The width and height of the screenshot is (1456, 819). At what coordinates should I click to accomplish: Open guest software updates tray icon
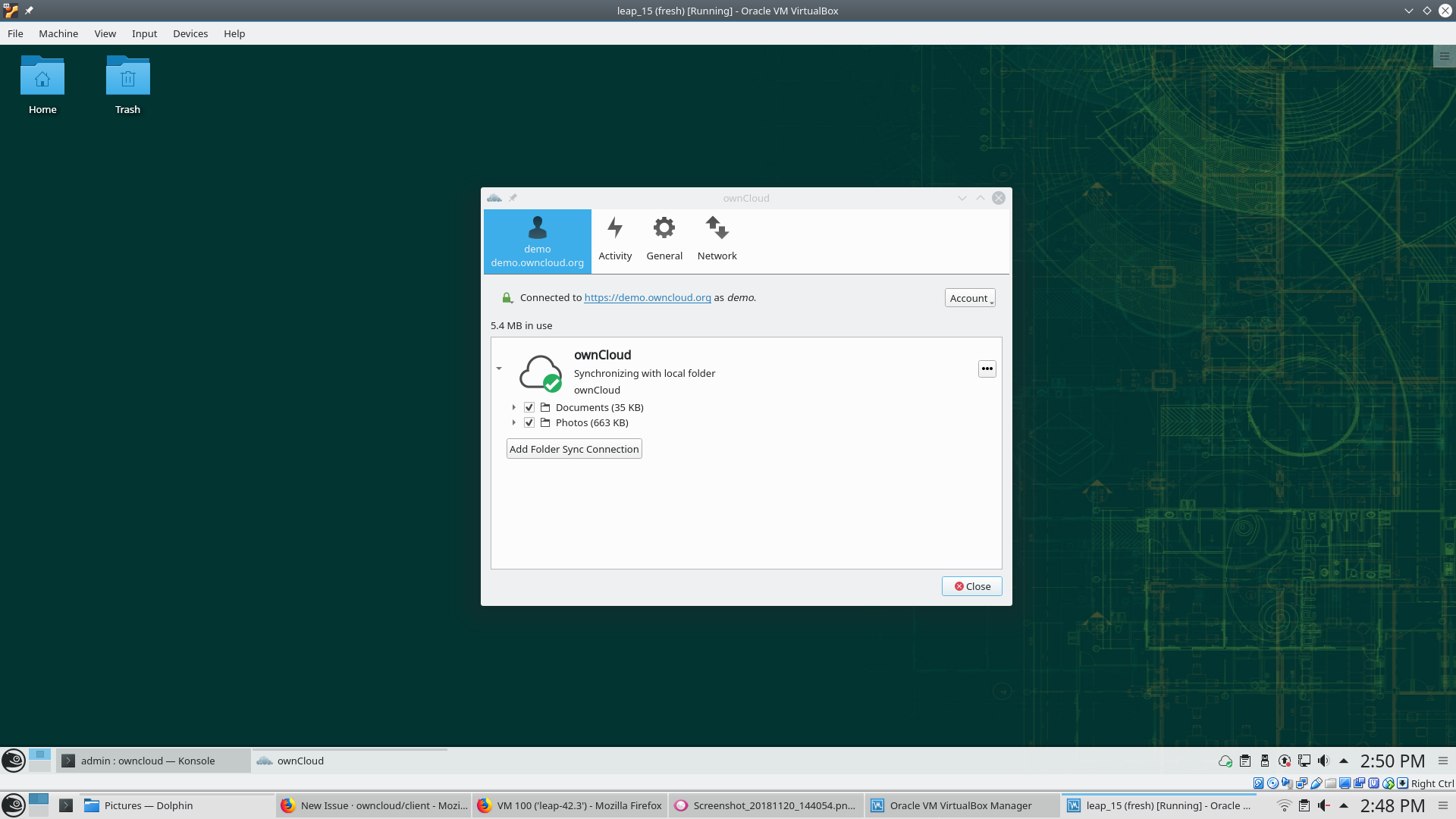[1285, 761]
